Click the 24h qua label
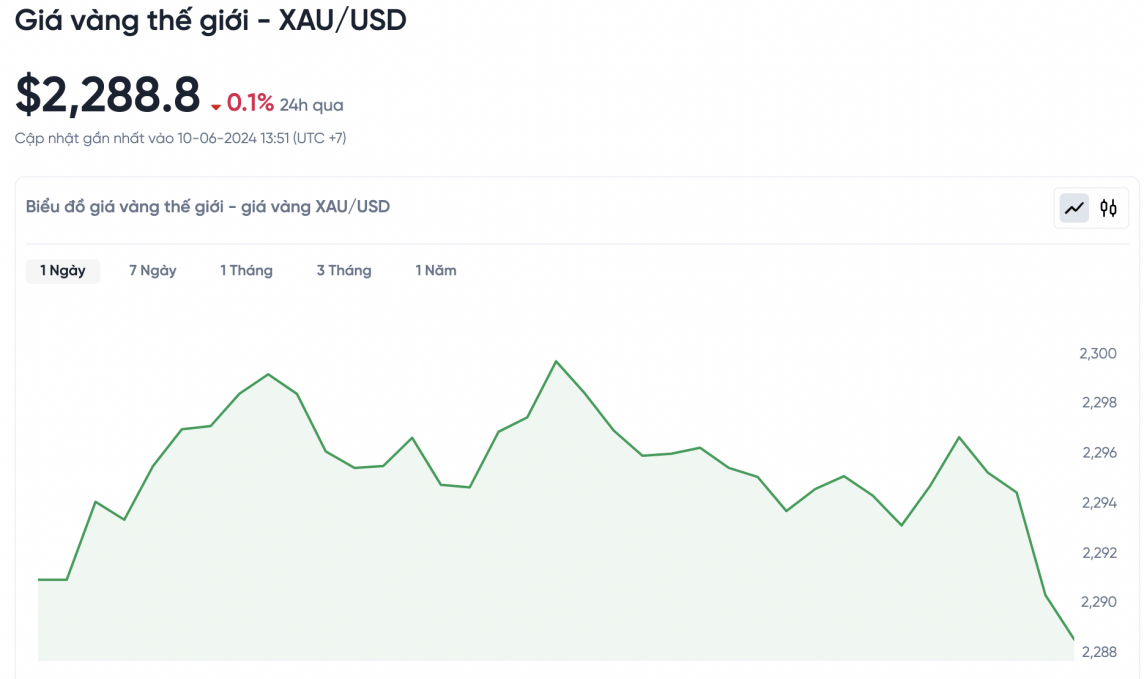This screenshot has height=679, width=1144. coord(311,105)
